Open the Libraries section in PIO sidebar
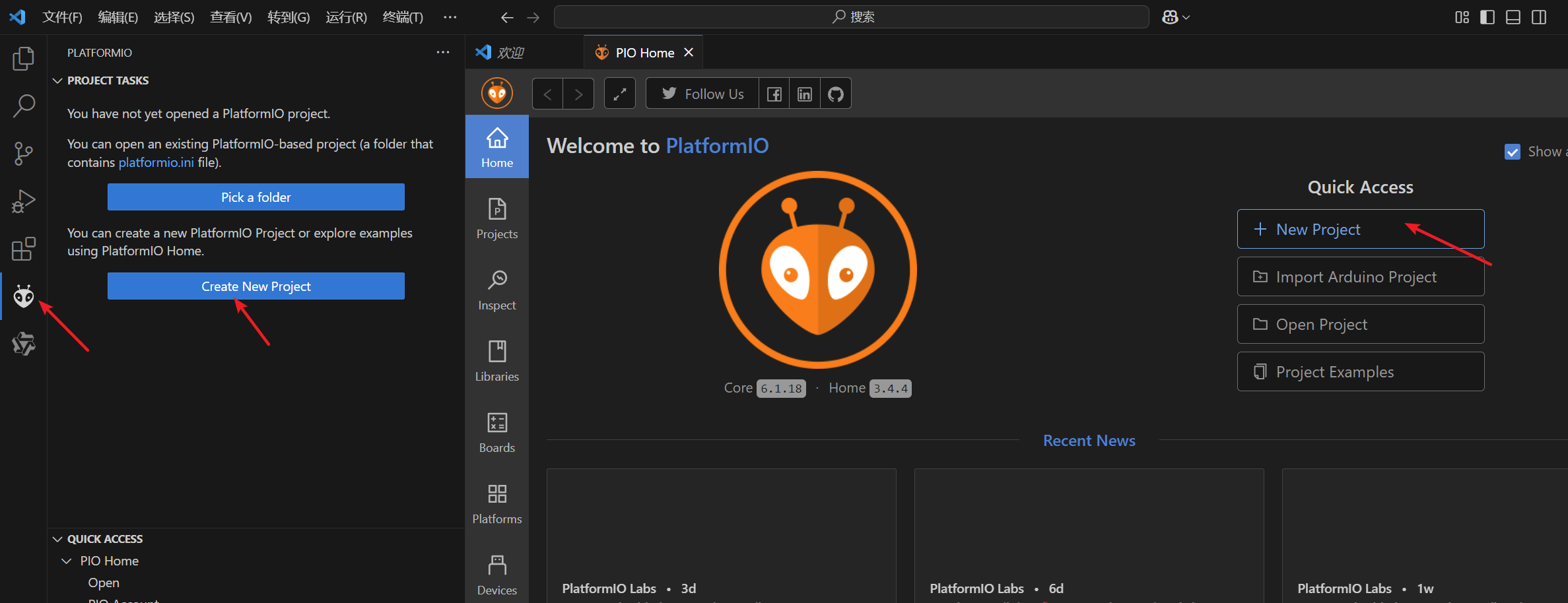1568x603 pixels. (x=496, y=360)
